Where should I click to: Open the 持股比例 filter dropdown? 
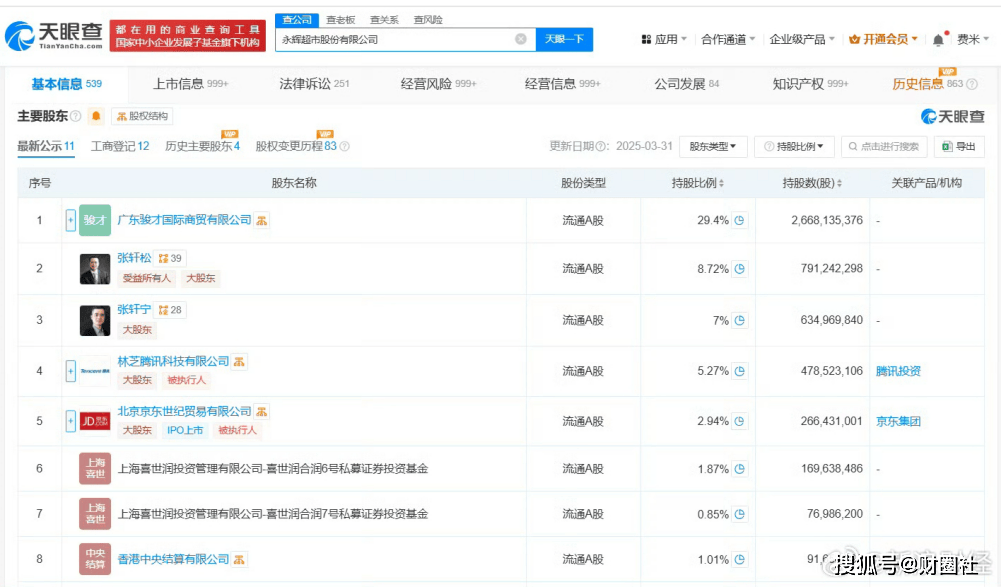coord(795,146)
